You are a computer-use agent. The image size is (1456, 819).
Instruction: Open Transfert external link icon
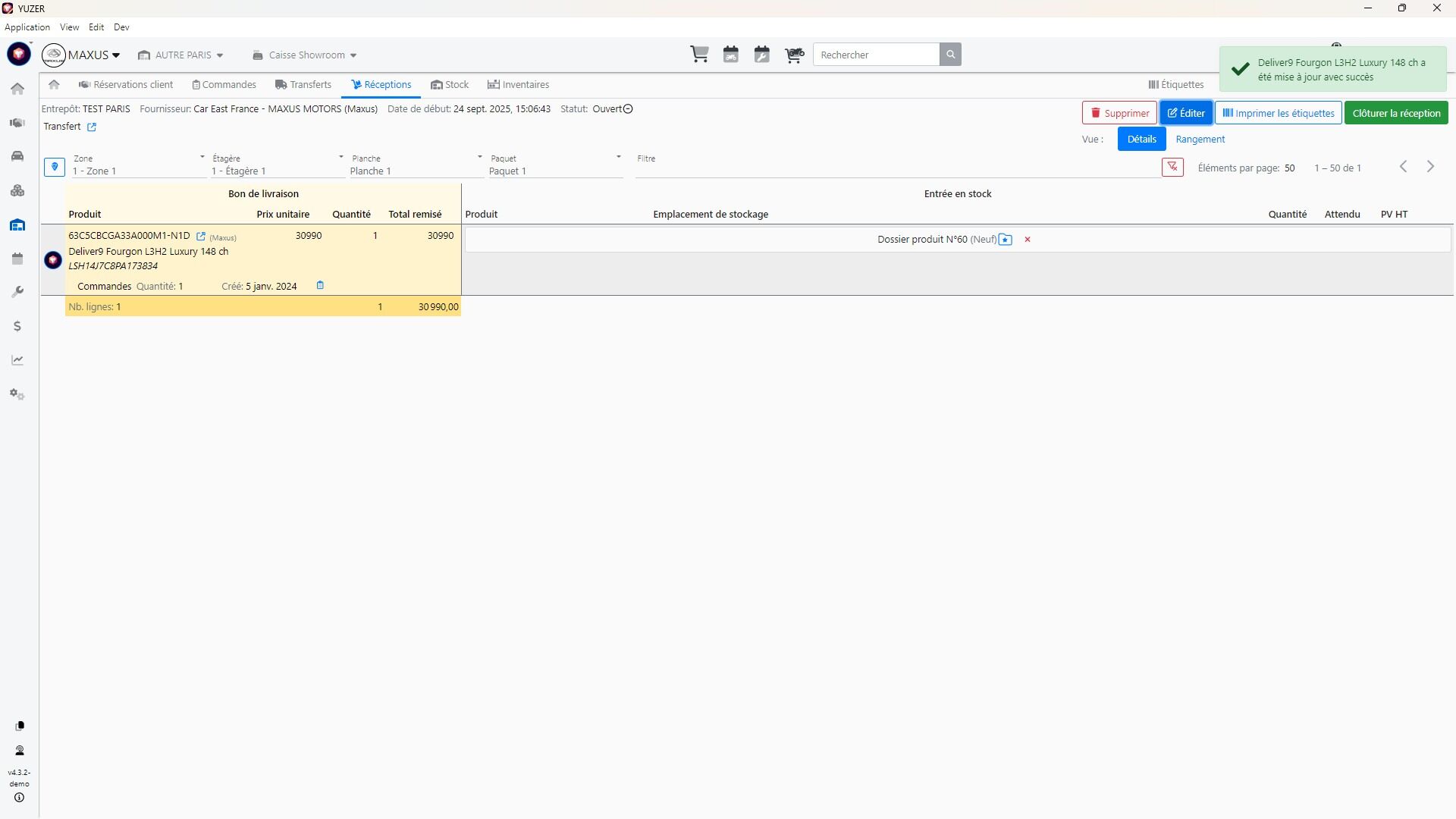click(92, 127)
